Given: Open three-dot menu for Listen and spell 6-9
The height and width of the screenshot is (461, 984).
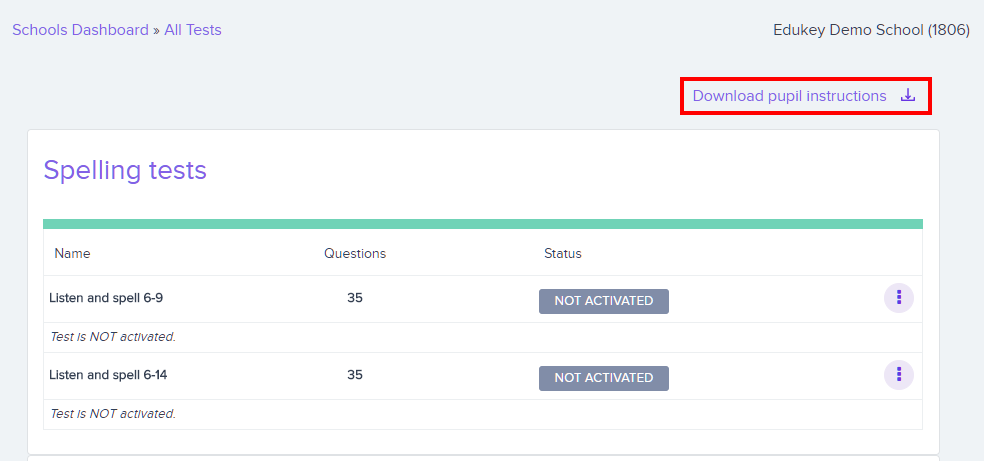Looking at the screenshot, I should click(899, 298).
